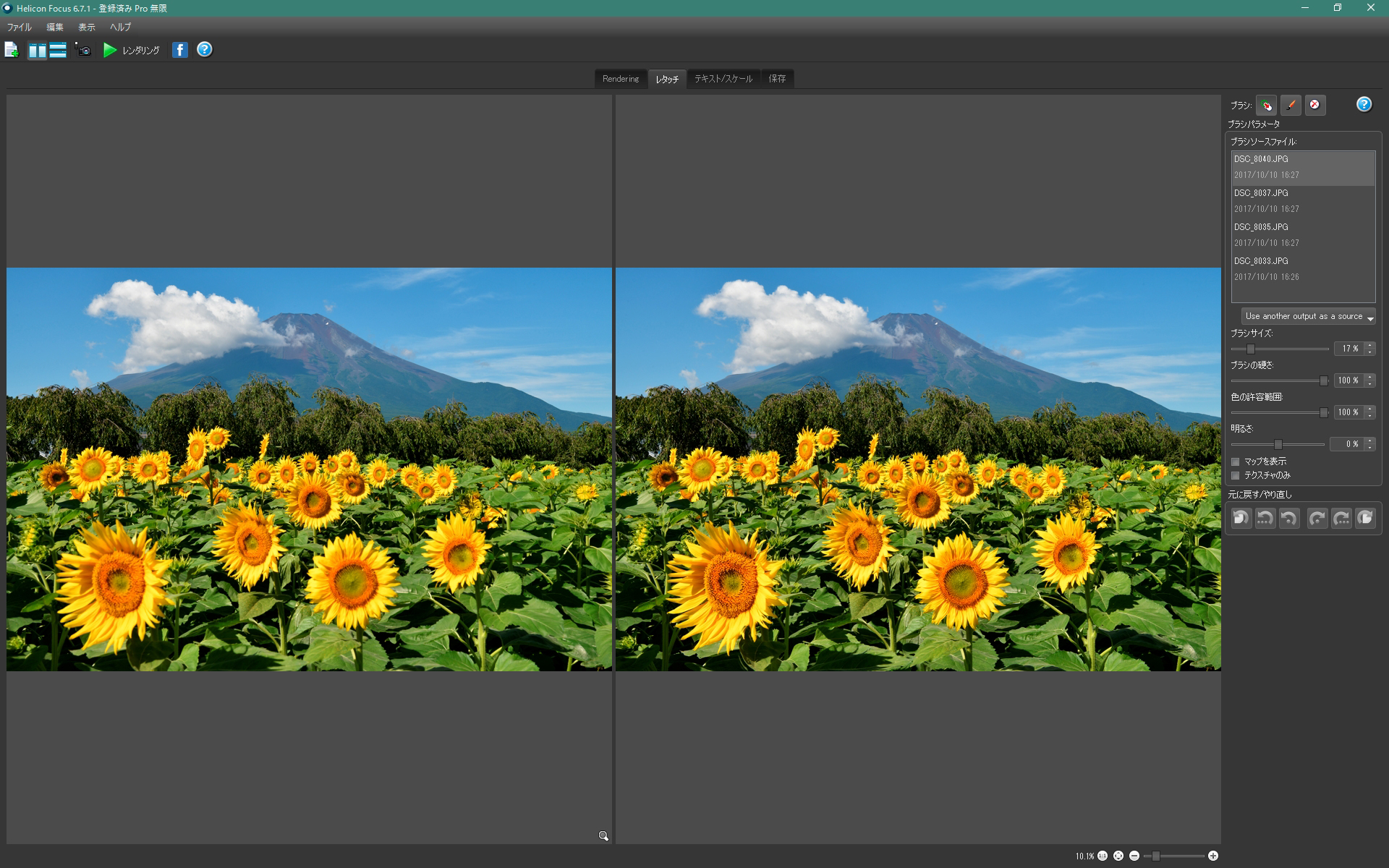Switch to the 保存 tab
The width and height of the screenshot is (1389, 868).
(x=777, y=79)
